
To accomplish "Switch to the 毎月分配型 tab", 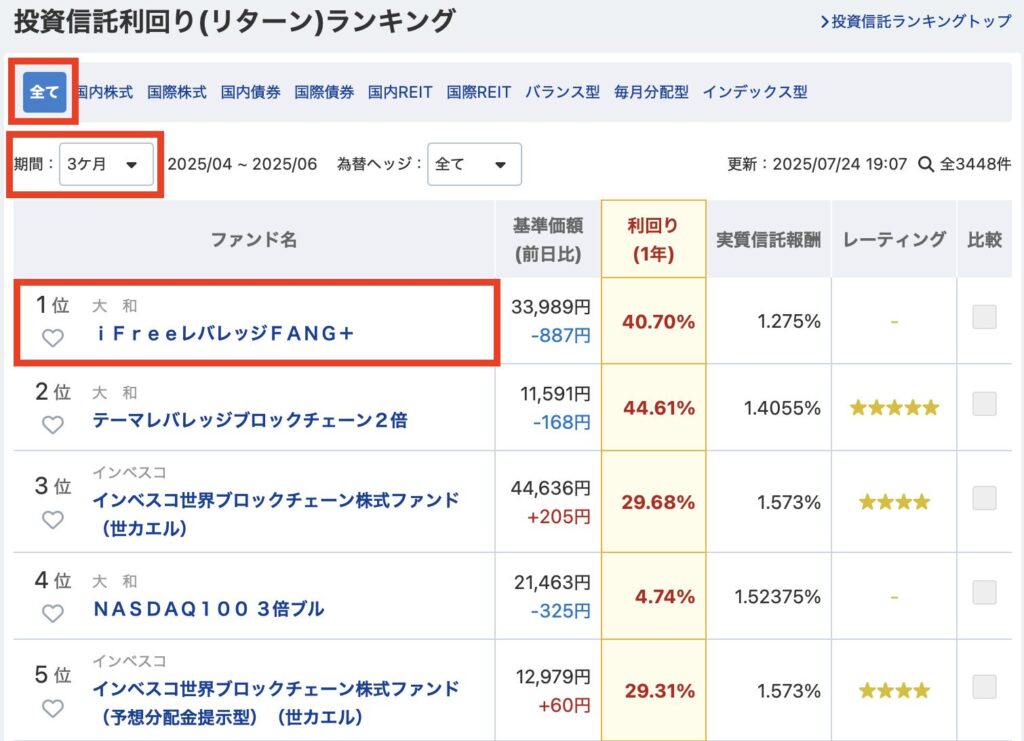I will click(x=651, y=92).
